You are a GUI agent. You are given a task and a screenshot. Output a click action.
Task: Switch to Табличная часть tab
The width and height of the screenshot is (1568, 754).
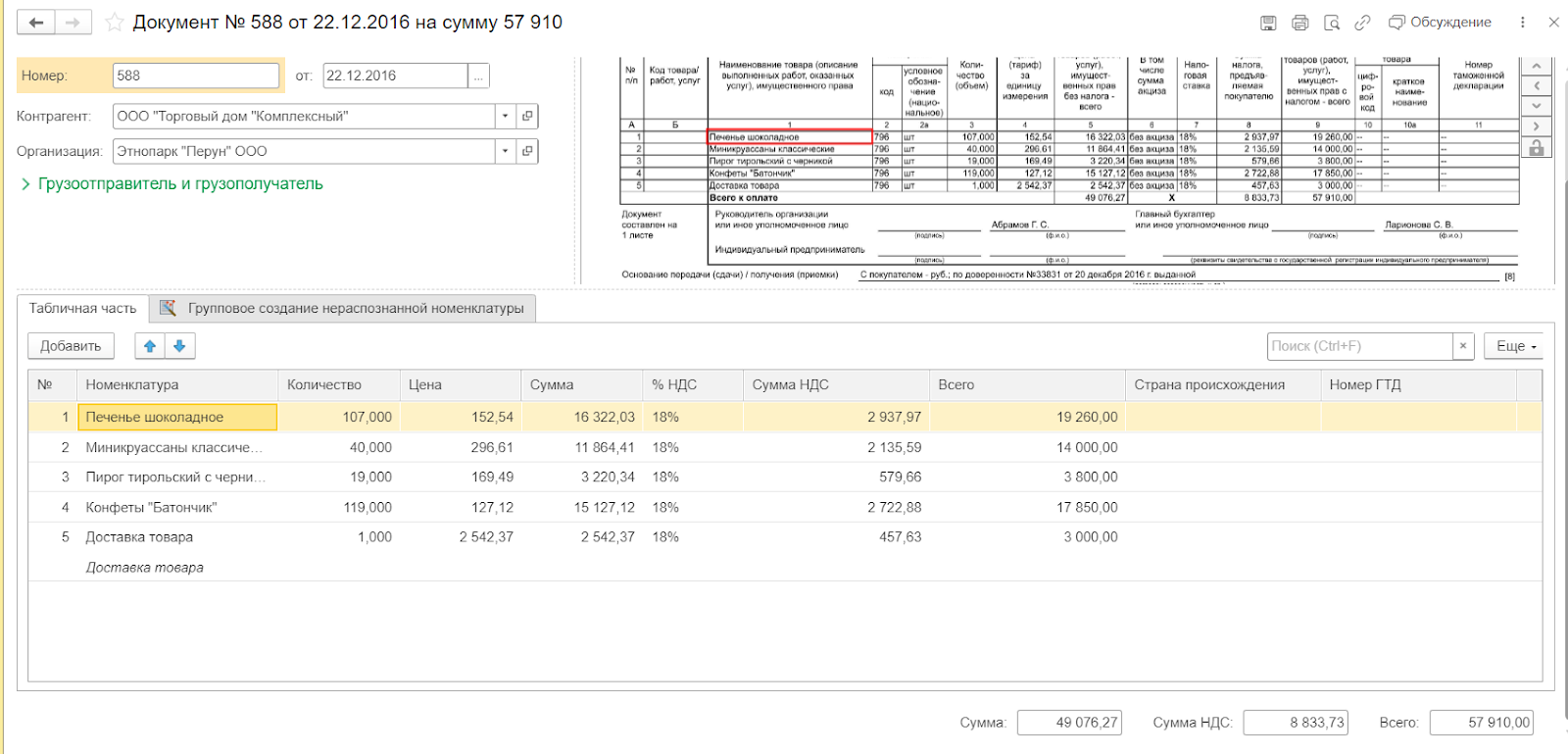coord(83,309)
